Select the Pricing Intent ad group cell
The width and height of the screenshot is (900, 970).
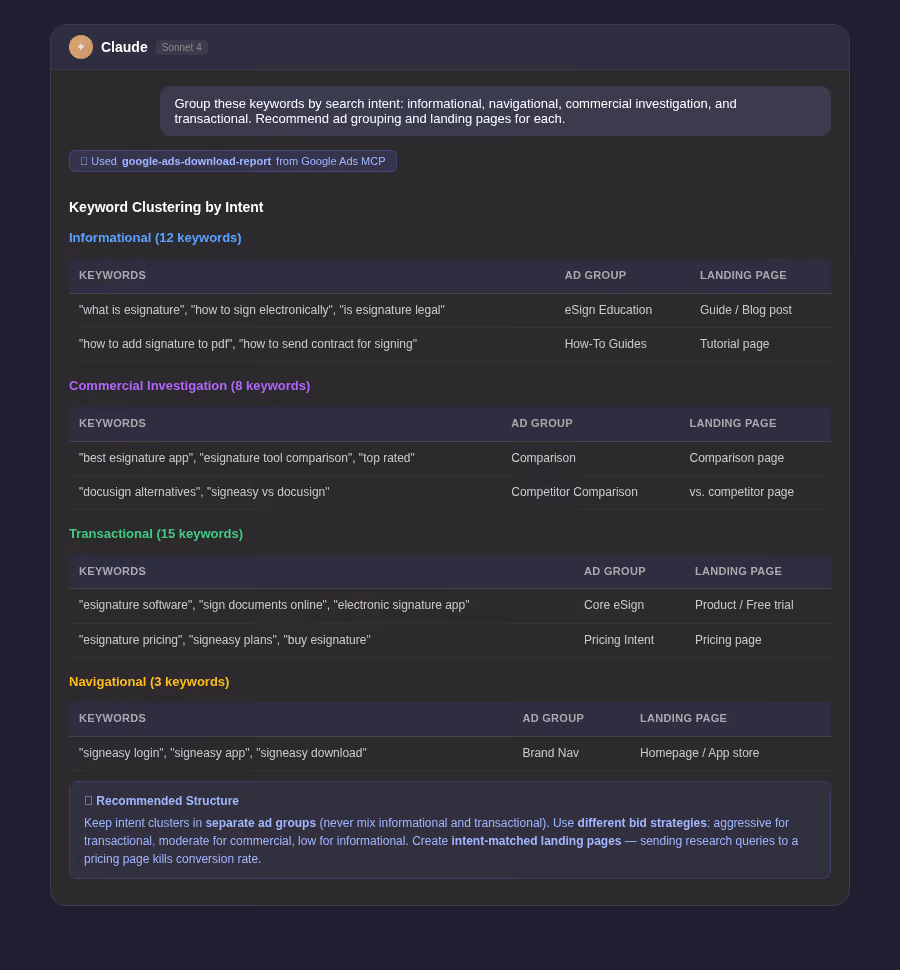tap(619, 640)
